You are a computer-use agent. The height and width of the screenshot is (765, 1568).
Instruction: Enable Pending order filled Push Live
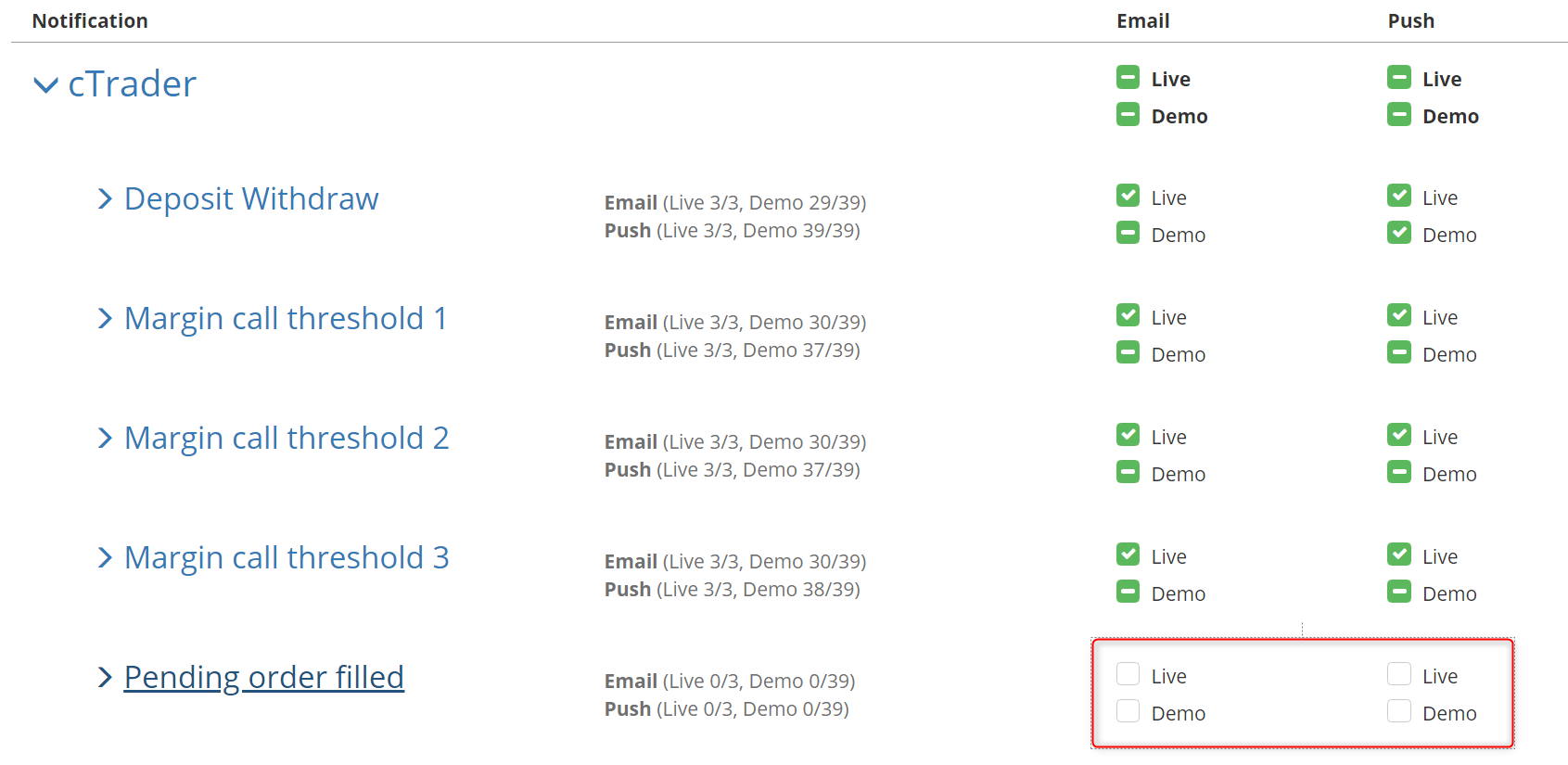click(x=1399, y=674)
